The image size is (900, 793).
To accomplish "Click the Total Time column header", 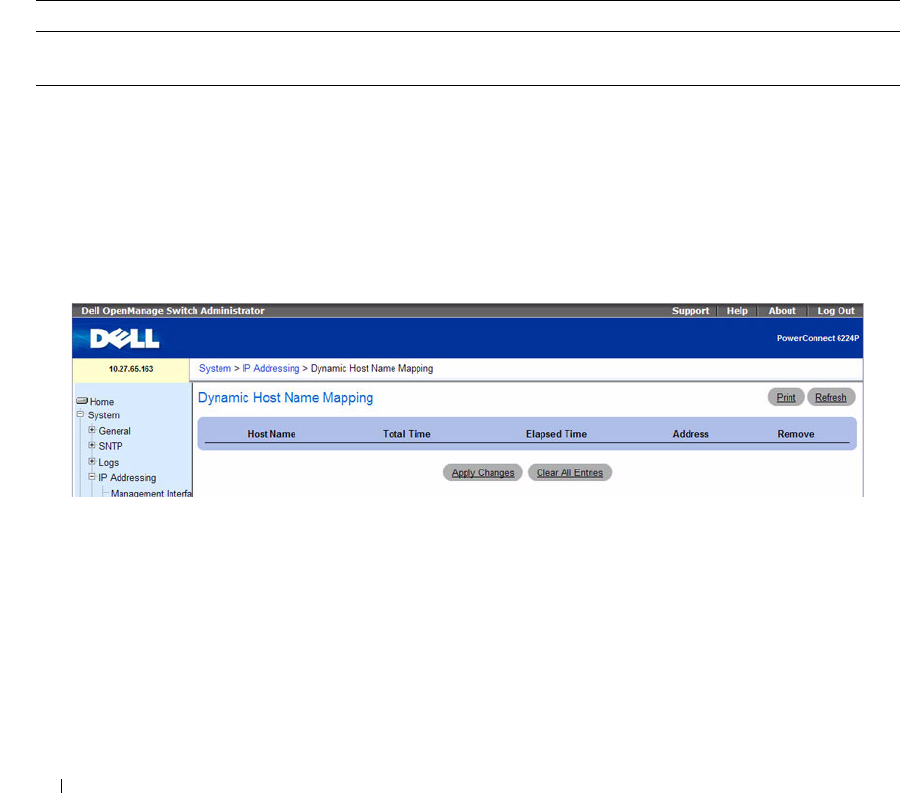I will tap(406, 434).
